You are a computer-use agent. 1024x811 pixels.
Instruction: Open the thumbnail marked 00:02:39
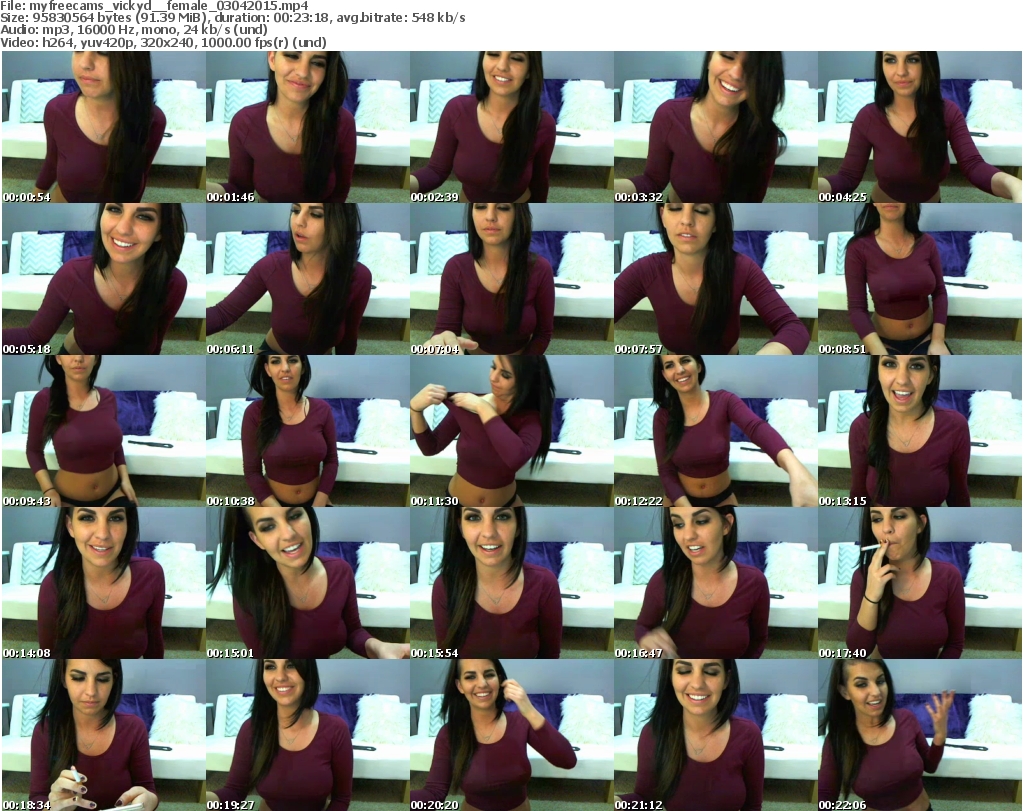(512, 127)
